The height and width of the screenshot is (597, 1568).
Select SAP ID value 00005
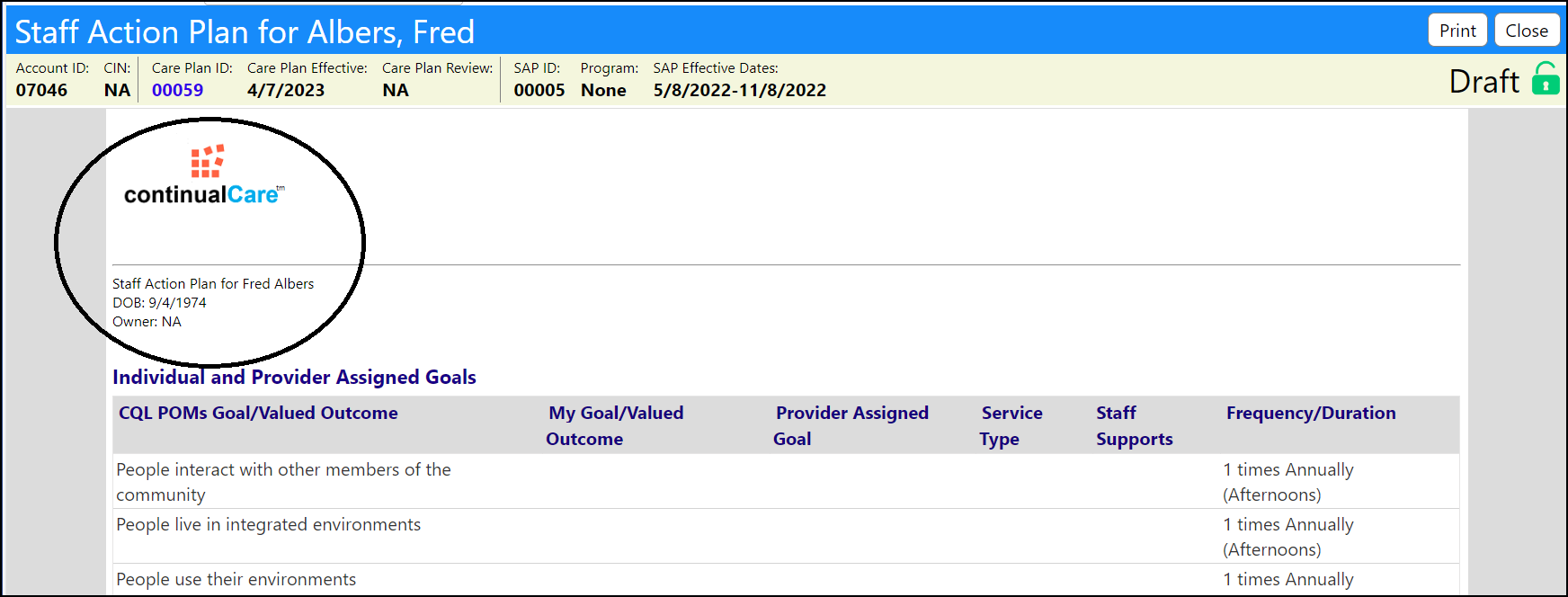click(539, 90)
